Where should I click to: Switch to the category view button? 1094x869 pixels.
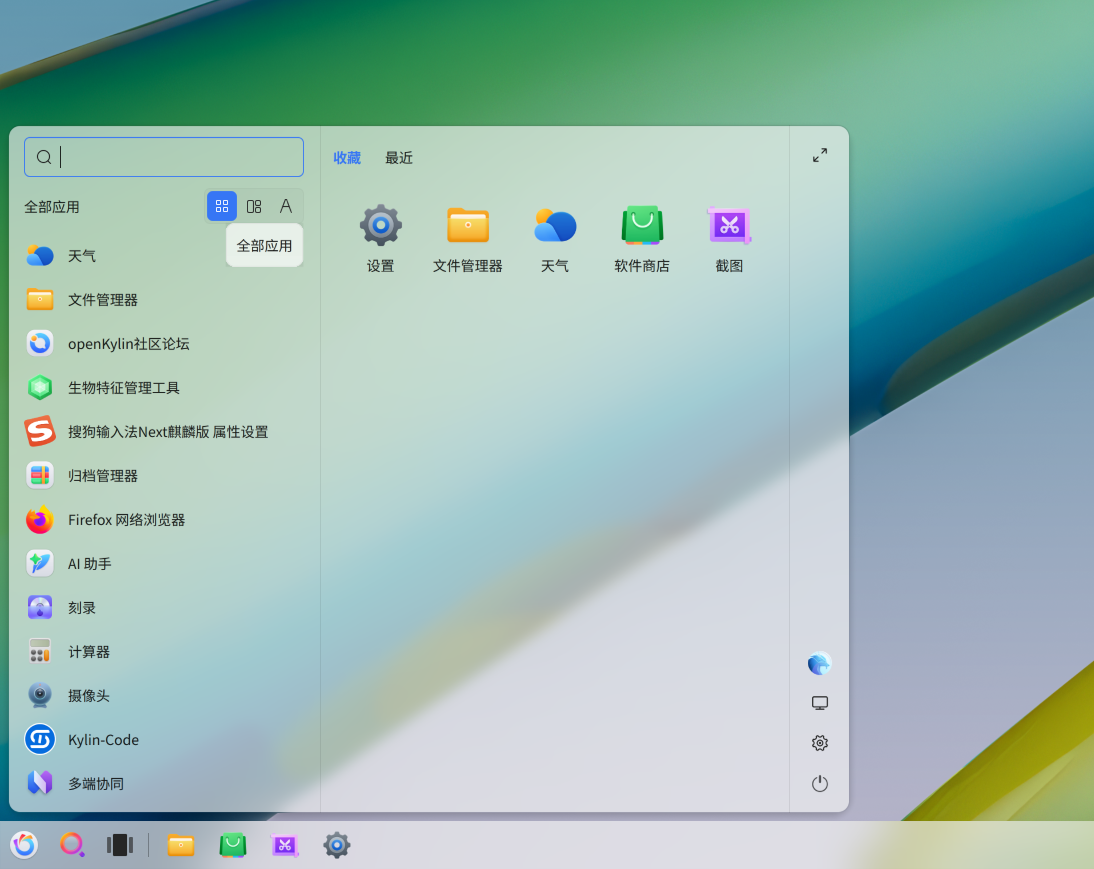(x=254, y=206)
